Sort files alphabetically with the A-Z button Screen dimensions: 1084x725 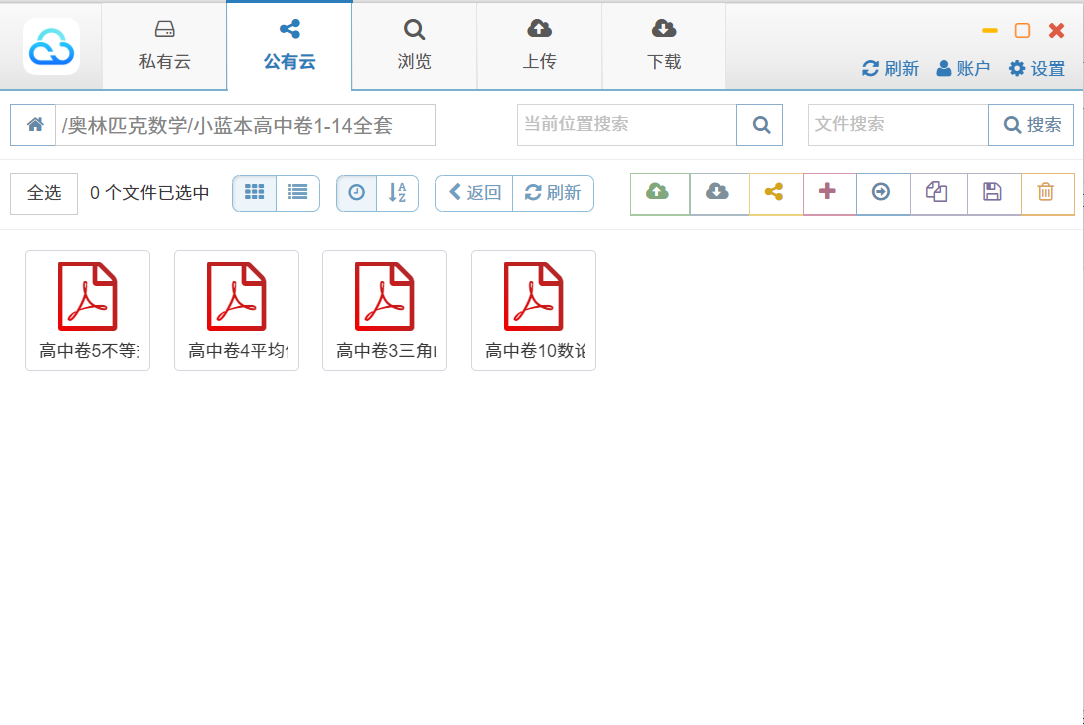pos(398,193)
